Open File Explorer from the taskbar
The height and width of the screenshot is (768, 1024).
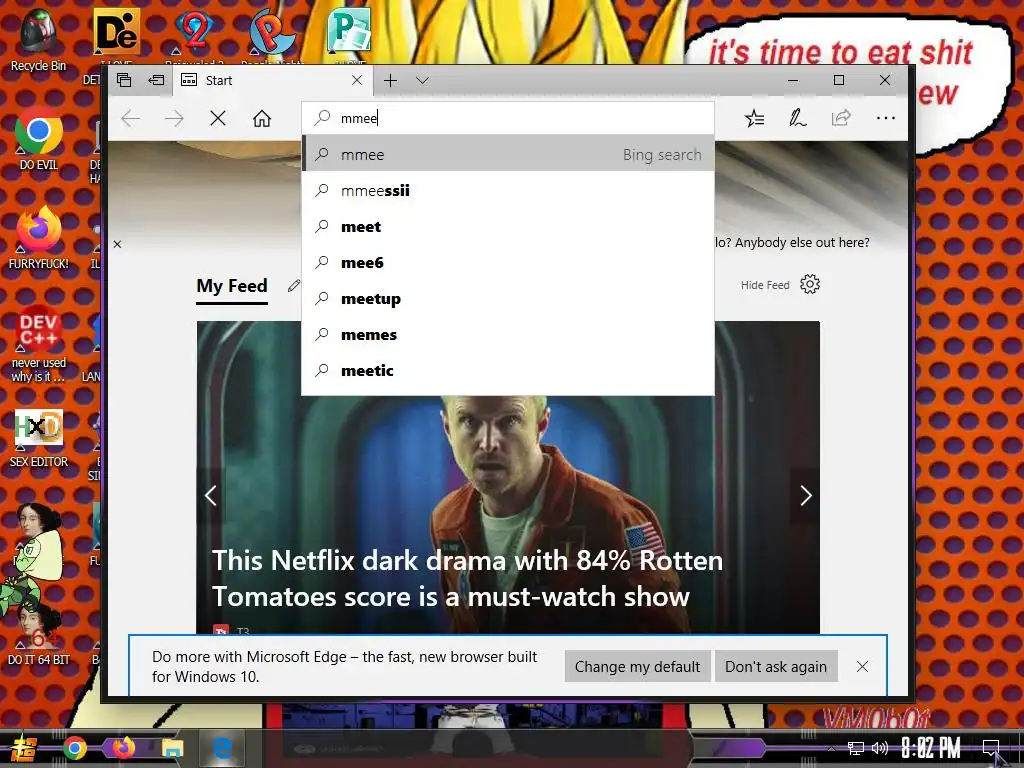(172, 748)
